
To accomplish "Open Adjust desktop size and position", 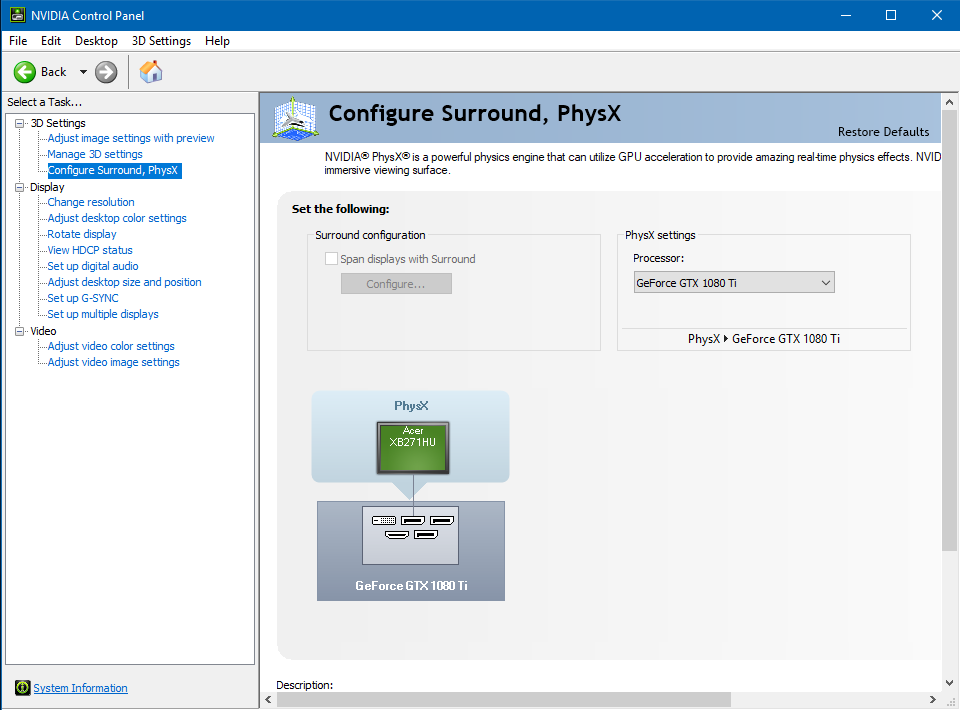I will 124,282.
